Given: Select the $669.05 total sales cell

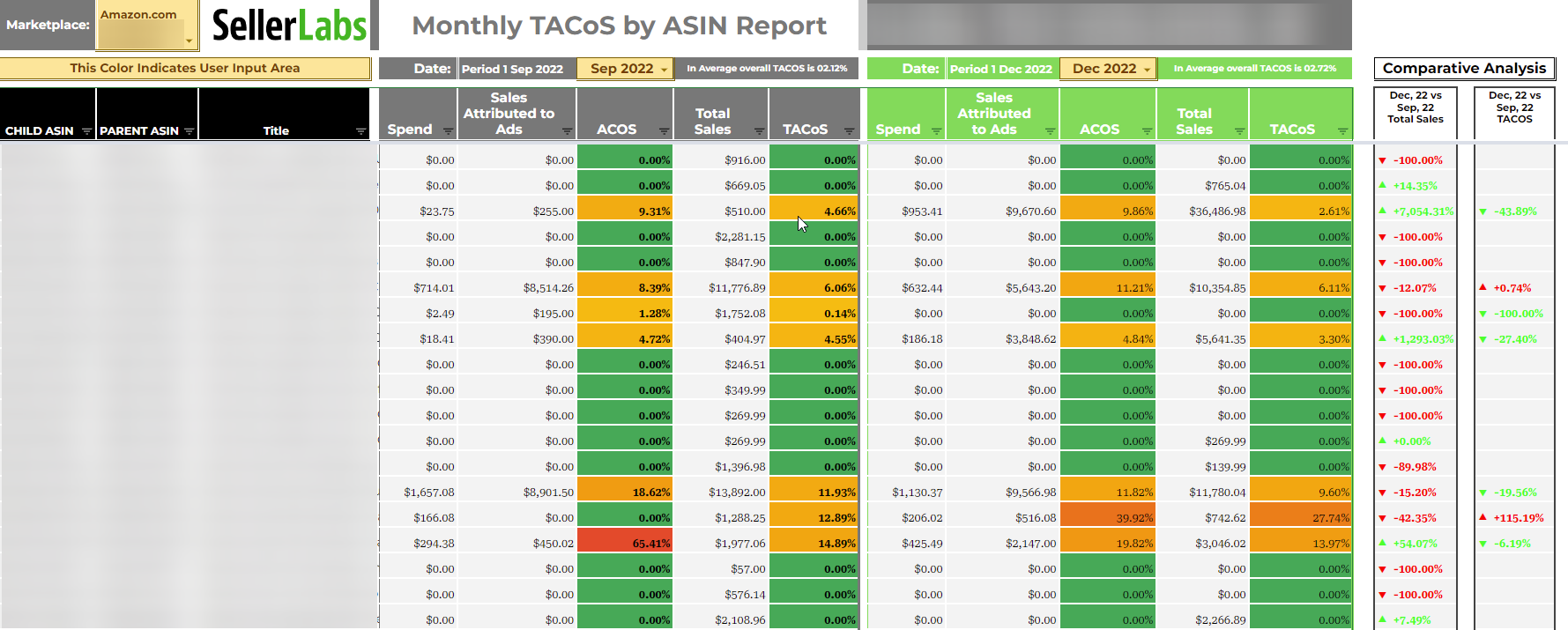Looking at the screenshot, I should click(721, 186).
